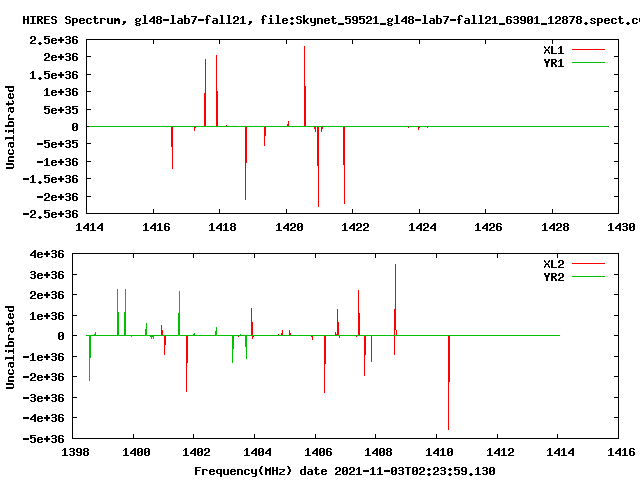Click the -5e+36 y-axis label on bottom plot
Image resolution: width=640 pixels, height=480 pixels.
tap(44, 439)
